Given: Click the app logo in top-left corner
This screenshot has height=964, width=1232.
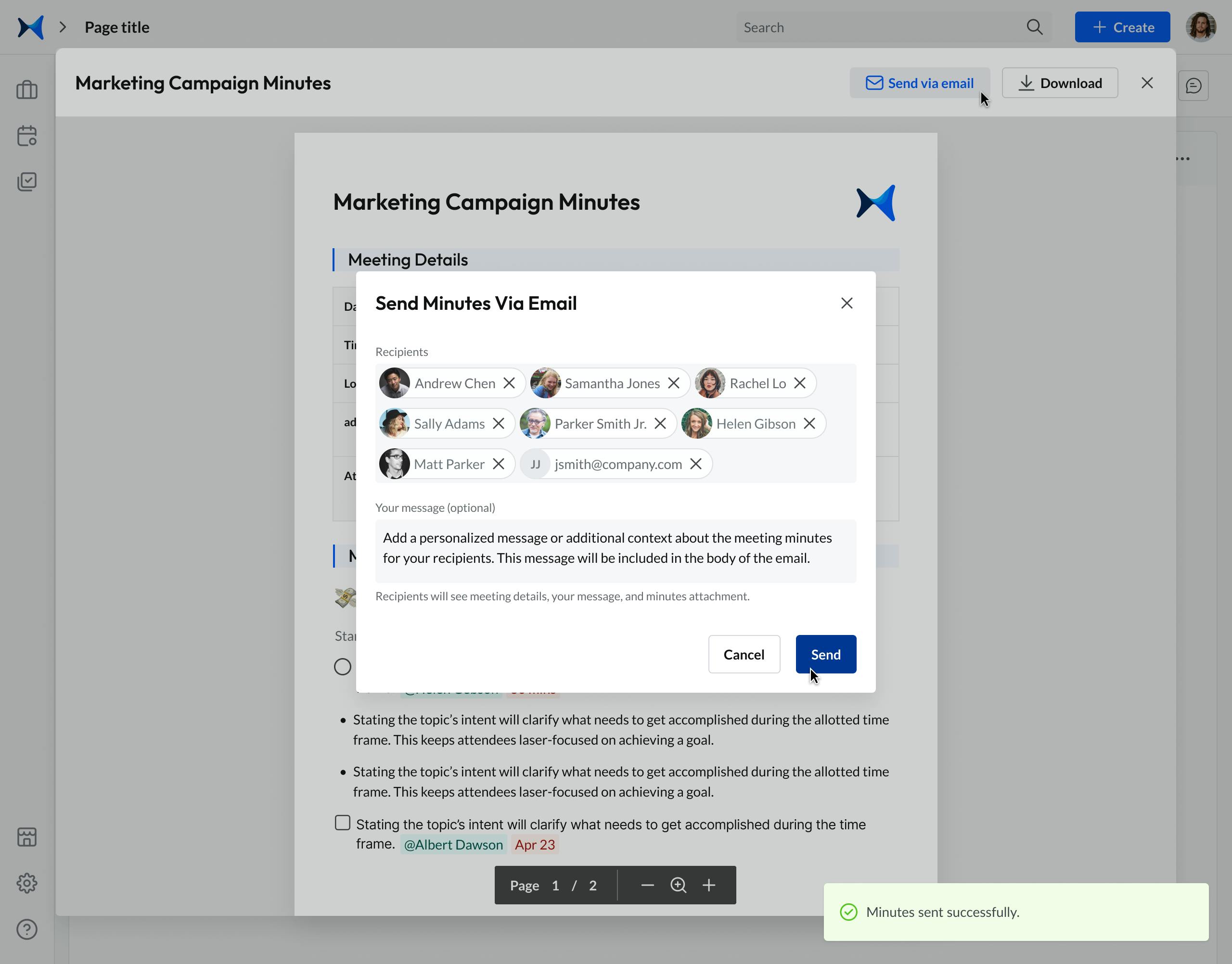Looking at the screenshot, I should 30,27.
